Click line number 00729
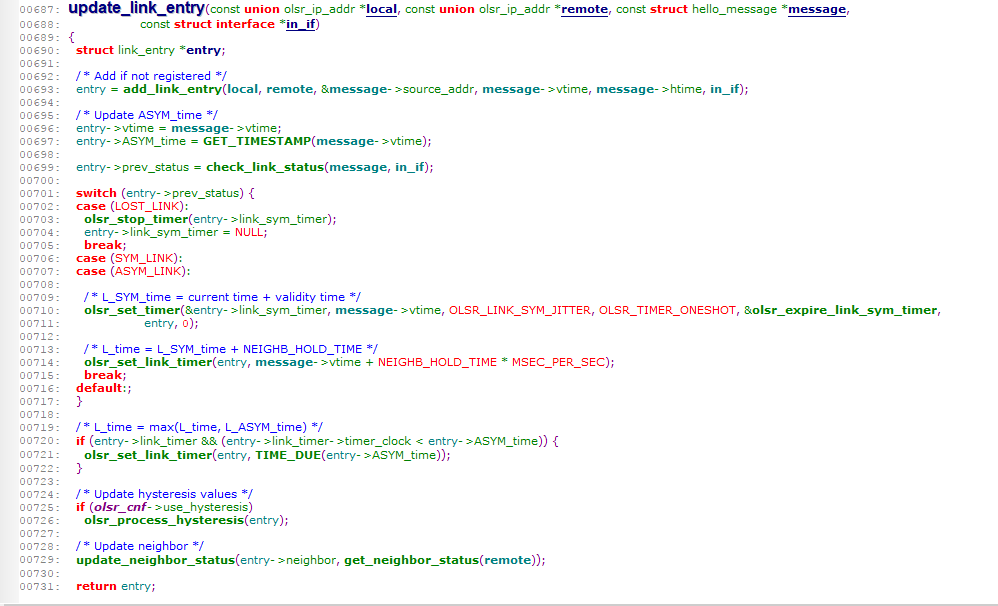Screen dimensions: 998x606 [39, 561]
